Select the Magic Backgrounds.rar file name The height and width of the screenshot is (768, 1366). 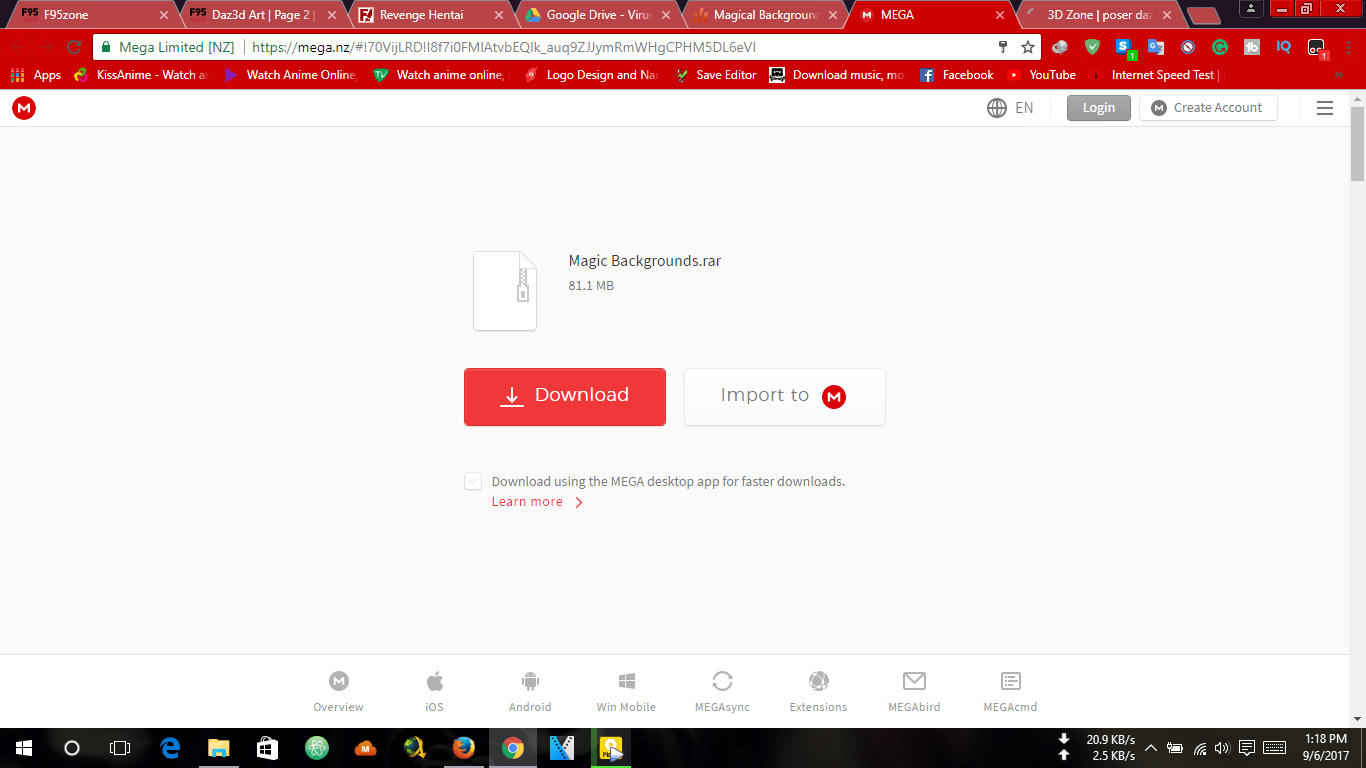[645, 261]
